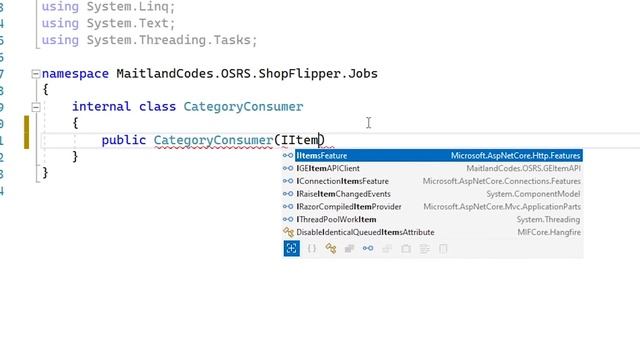Toggle the last filter icon in IntelliSense bar
This screenshot has height=360, width=640.
click(x=443, y=248)
